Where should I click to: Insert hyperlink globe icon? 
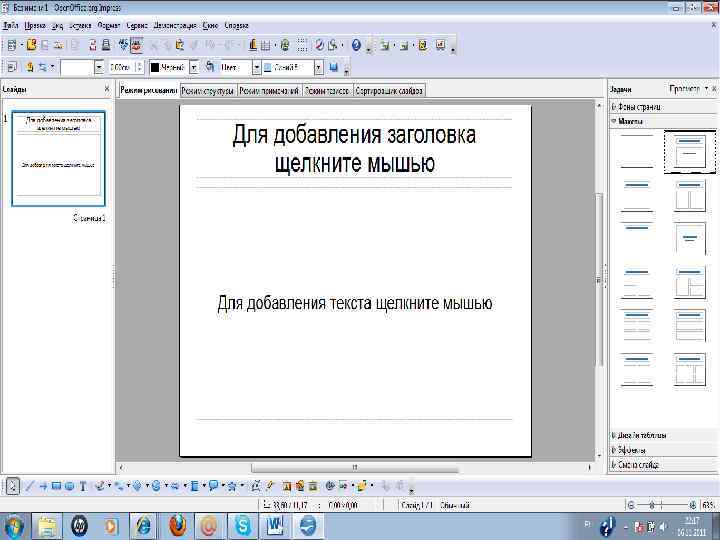click(285, 45)
